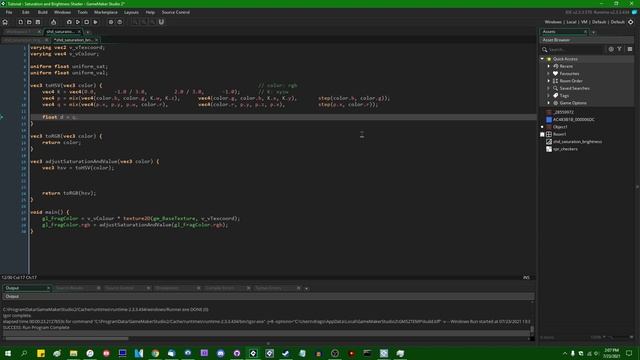Viewport: 640px width, 360px height.
Task: Place cursor on the 'float d' code line
Action: coord(282,117)
